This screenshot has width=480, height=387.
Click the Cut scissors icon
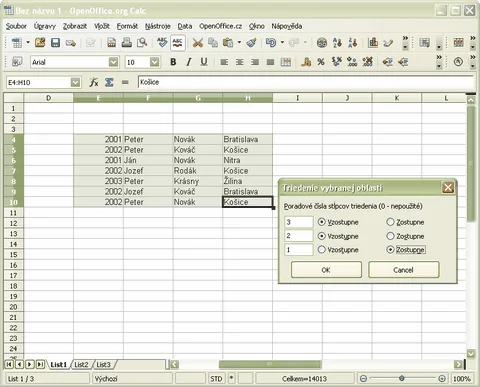(198, 43)
